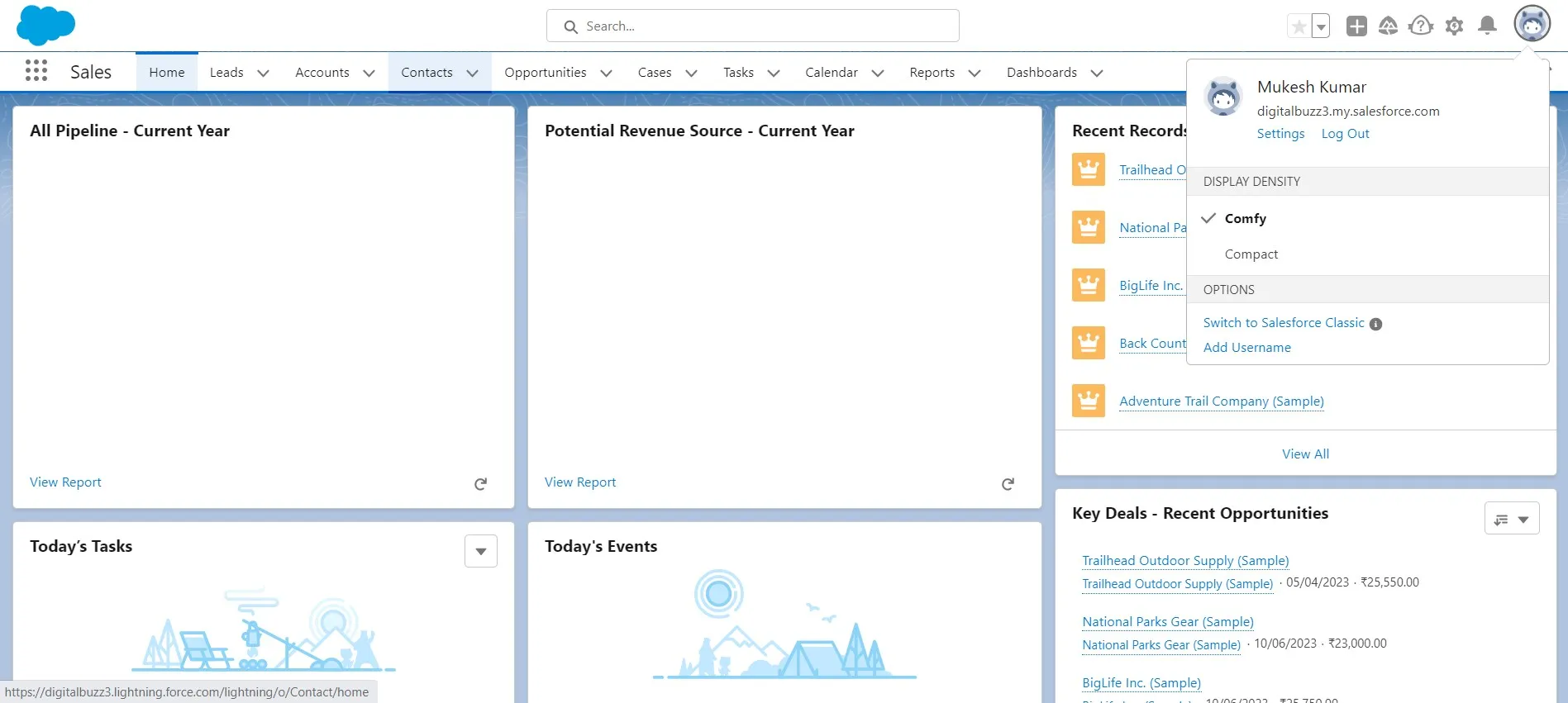Open View Report under All Pipeline
The width and height of the screenshot is (1568, 703).
tap(65, 482)
